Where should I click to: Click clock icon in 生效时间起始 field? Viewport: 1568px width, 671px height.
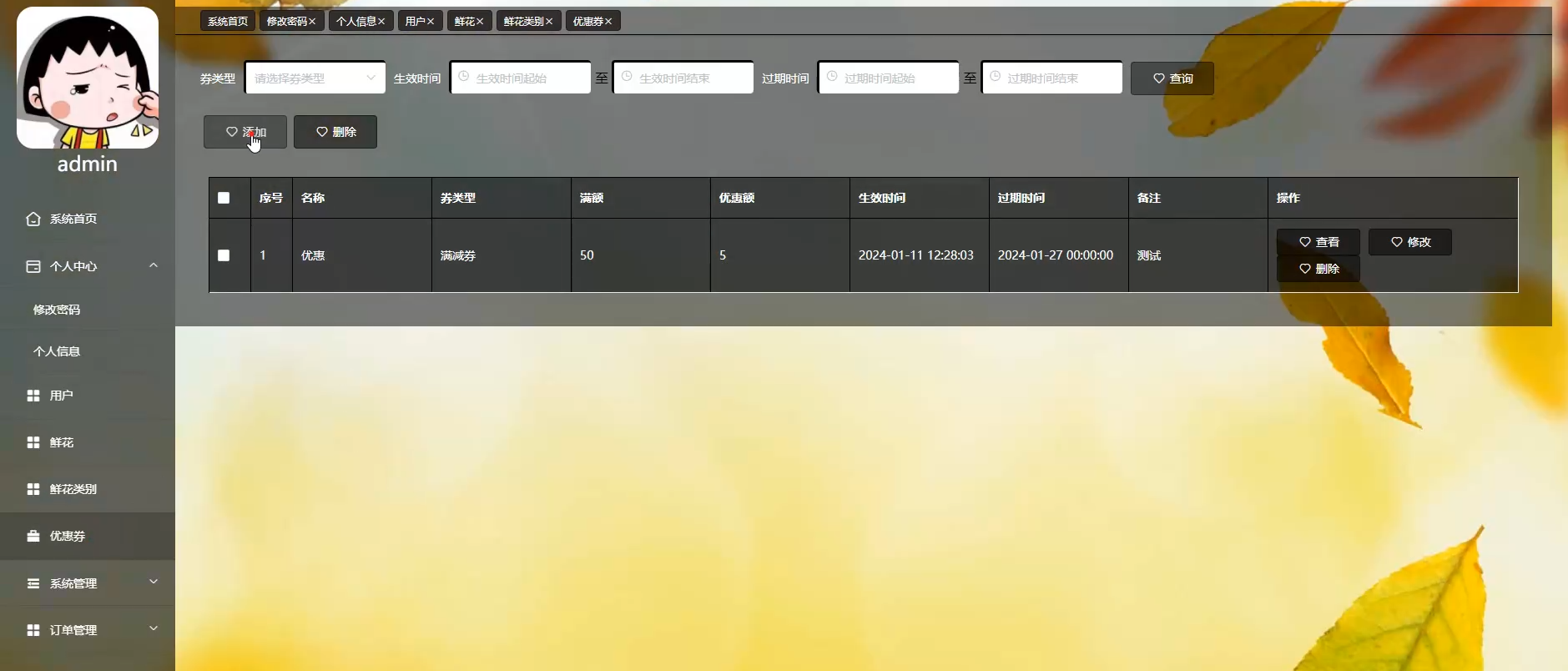(464, 77)
